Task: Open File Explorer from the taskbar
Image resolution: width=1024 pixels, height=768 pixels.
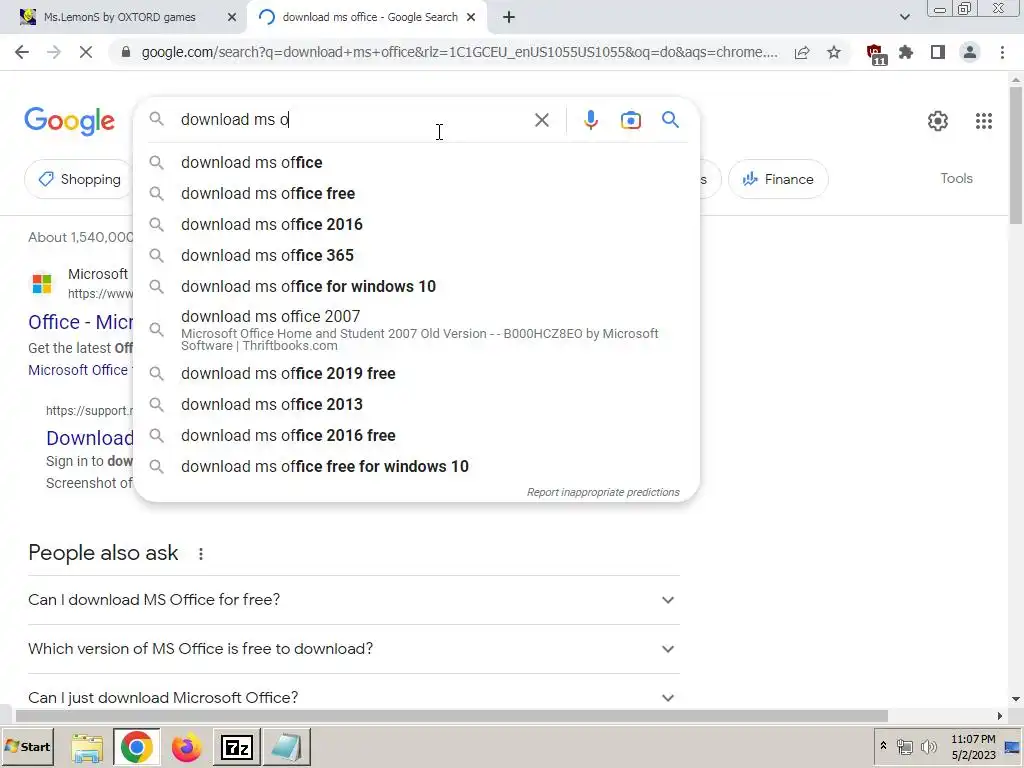Action: [87, 747]
